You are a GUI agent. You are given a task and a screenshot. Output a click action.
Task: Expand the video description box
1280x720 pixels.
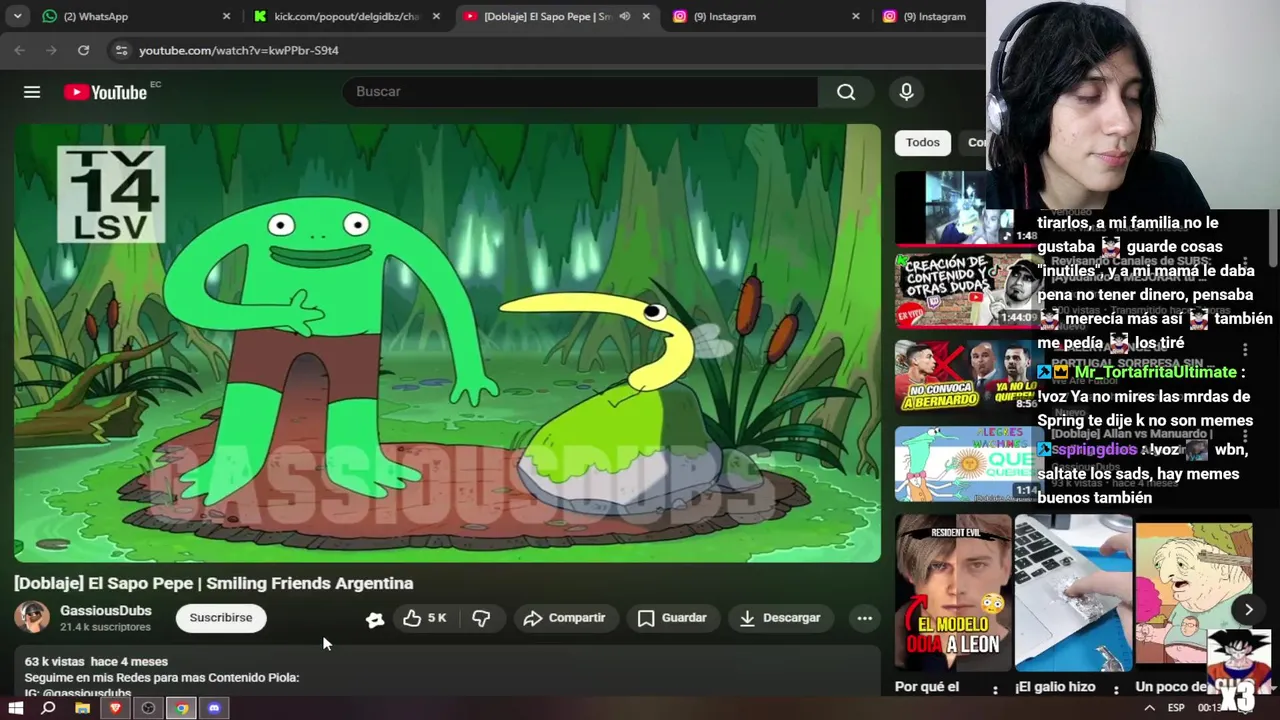click(447, 672)
